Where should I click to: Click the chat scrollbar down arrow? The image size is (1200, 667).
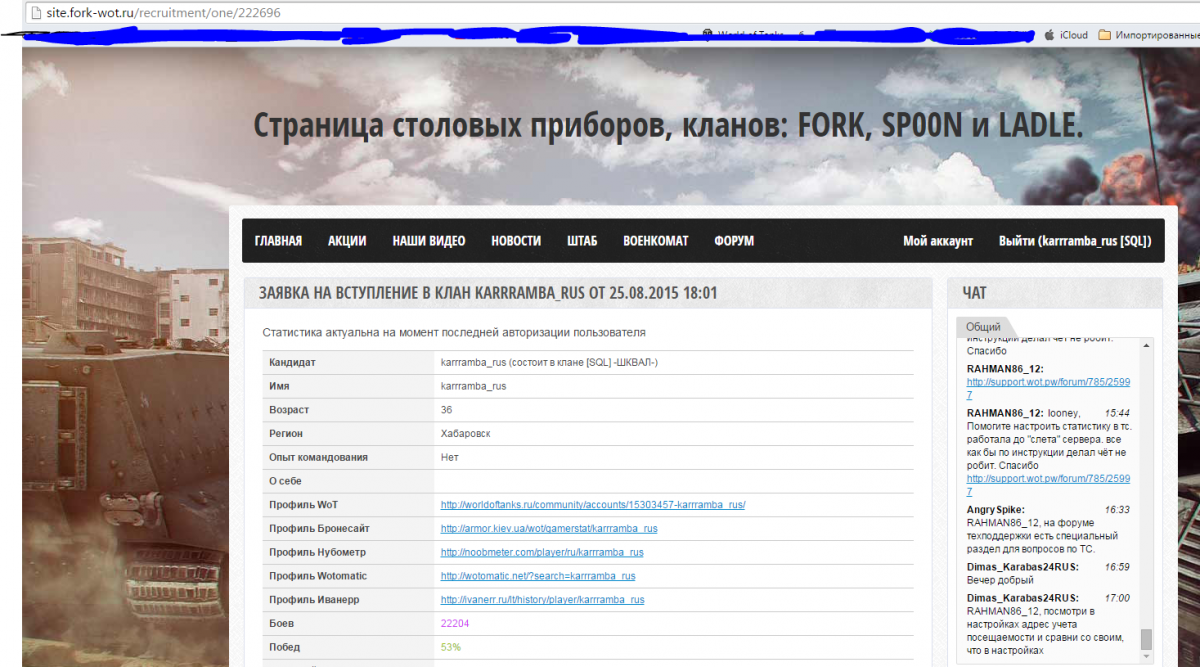point(1146,657)
